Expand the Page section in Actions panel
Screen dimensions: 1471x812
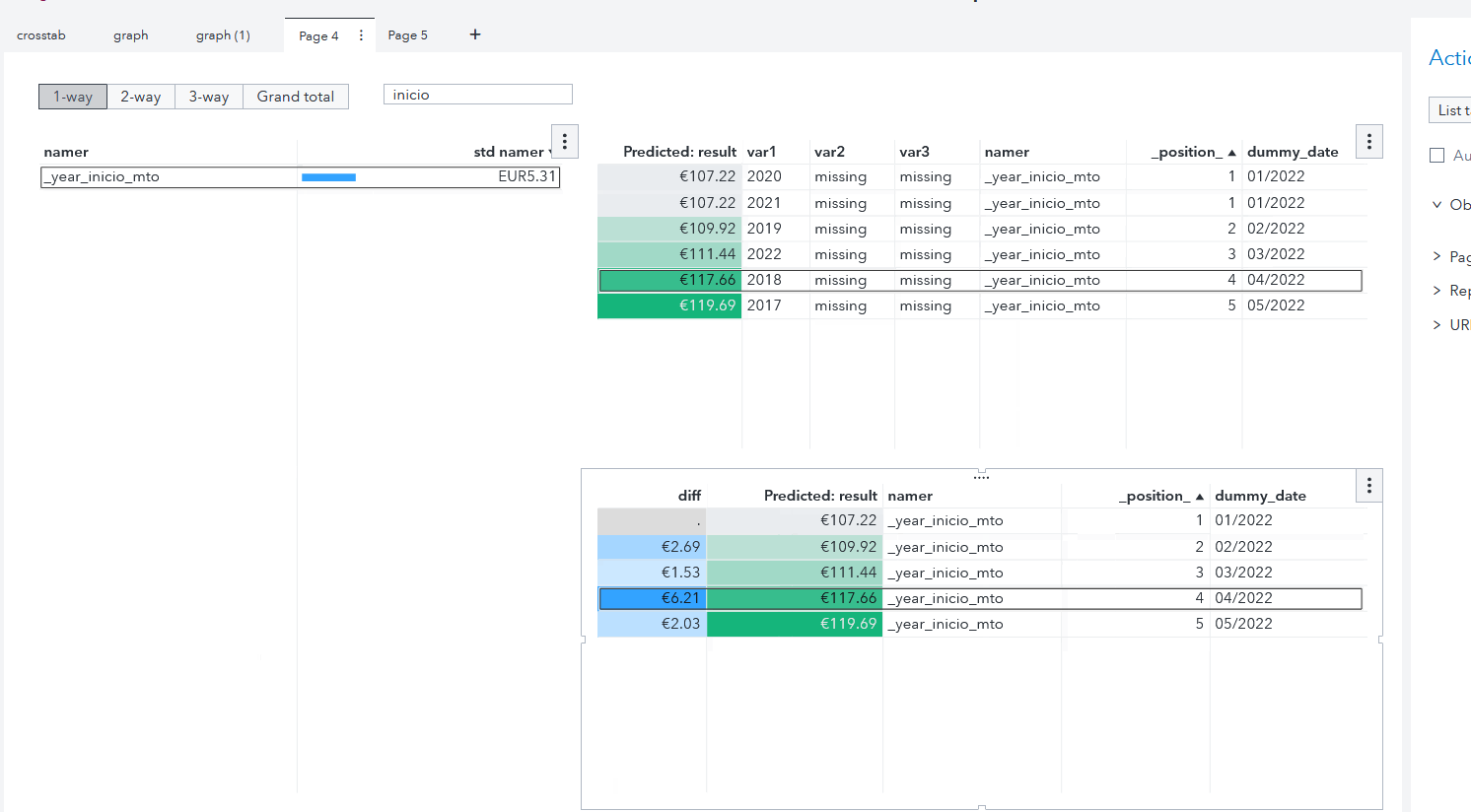point(1436,255)
